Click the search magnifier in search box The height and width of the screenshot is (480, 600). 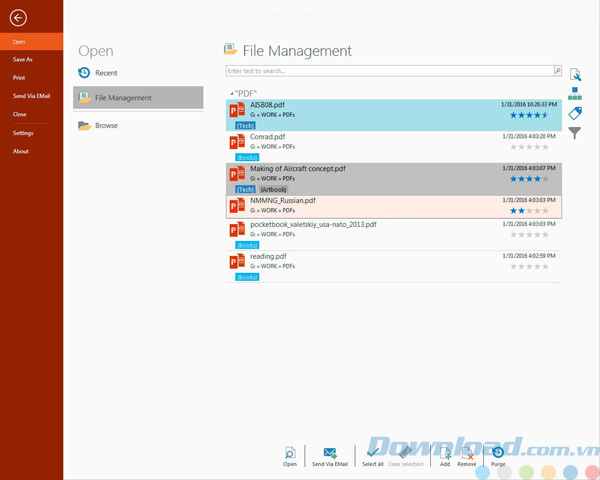pos(557,71)
